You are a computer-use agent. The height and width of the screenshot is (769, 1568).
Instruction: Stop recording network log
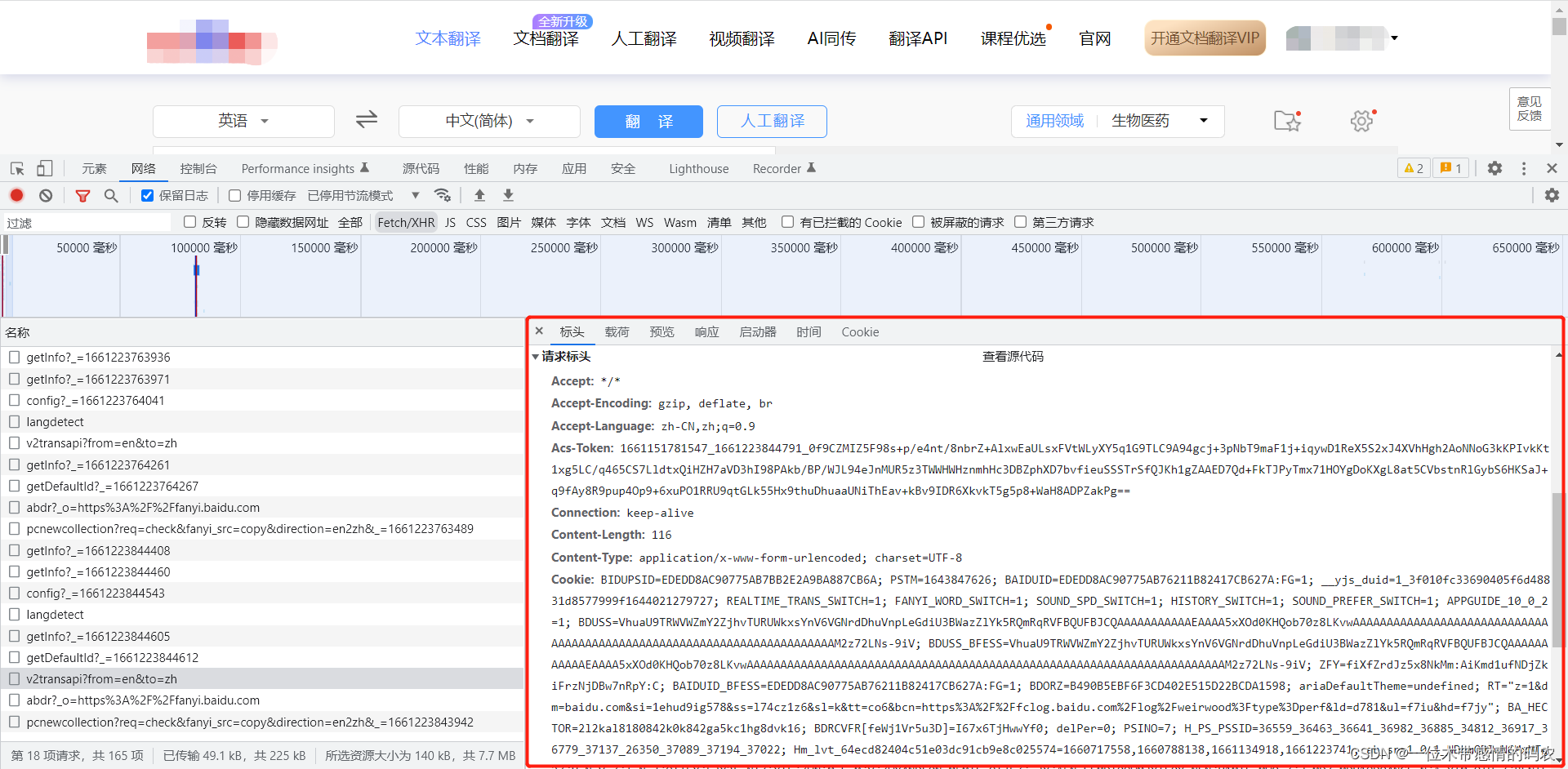pos(16,195)
